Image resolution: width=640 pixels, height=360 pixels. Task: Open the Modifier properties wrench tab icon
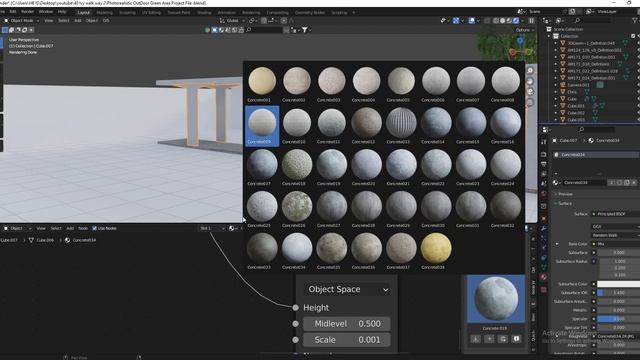pos(543,228)
